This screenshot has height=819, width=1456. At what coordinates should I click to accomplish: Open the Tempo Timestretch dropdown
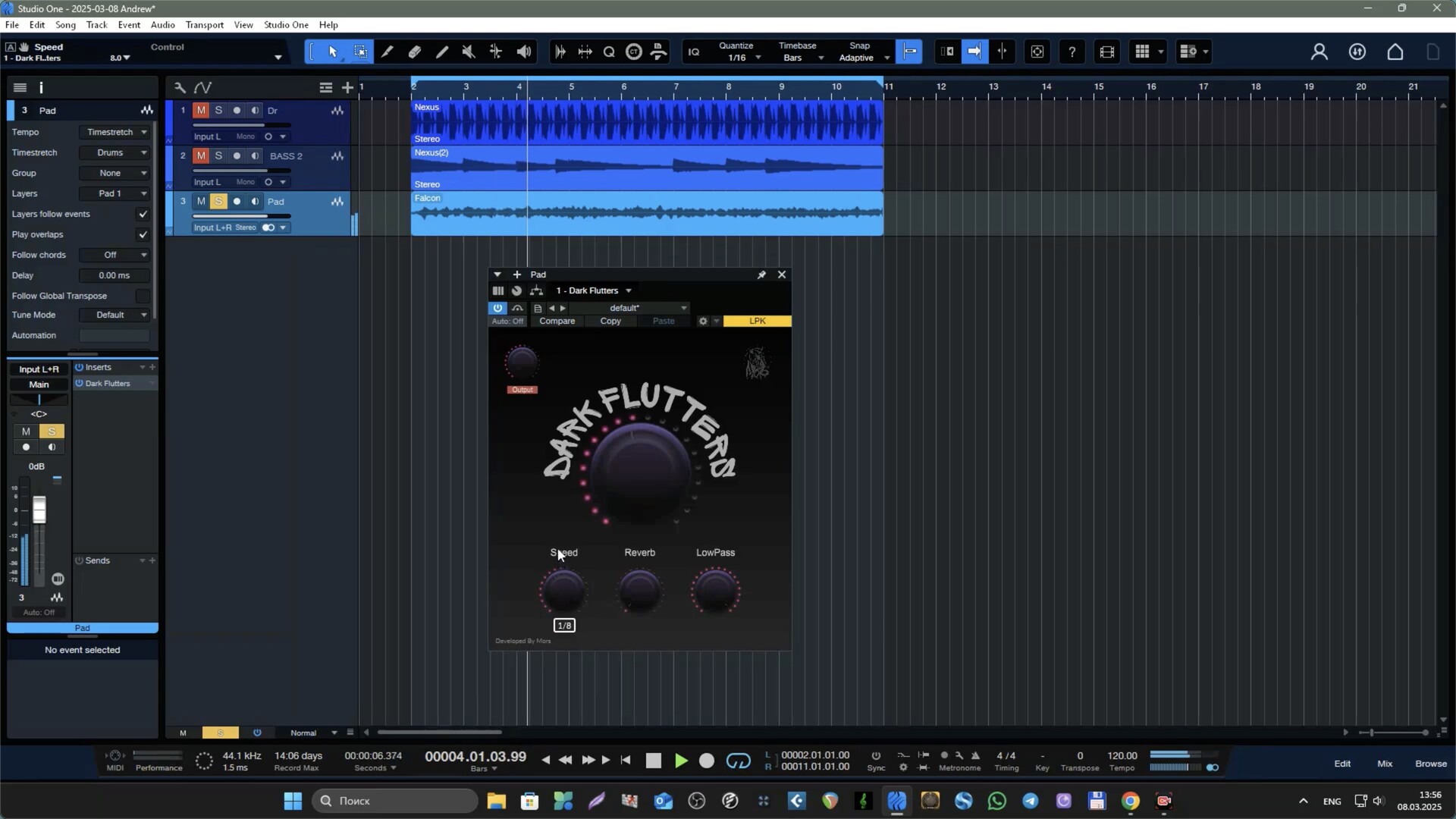[115, 132]
